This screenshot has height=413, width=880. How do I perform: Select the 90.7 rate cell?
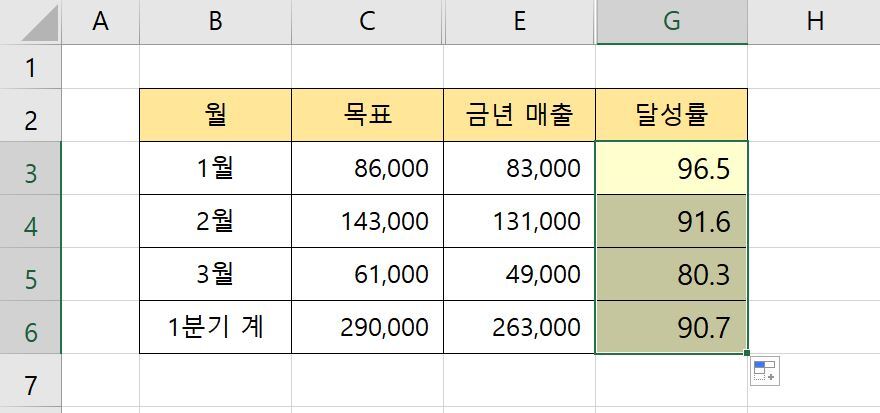[x=672, y=327]
